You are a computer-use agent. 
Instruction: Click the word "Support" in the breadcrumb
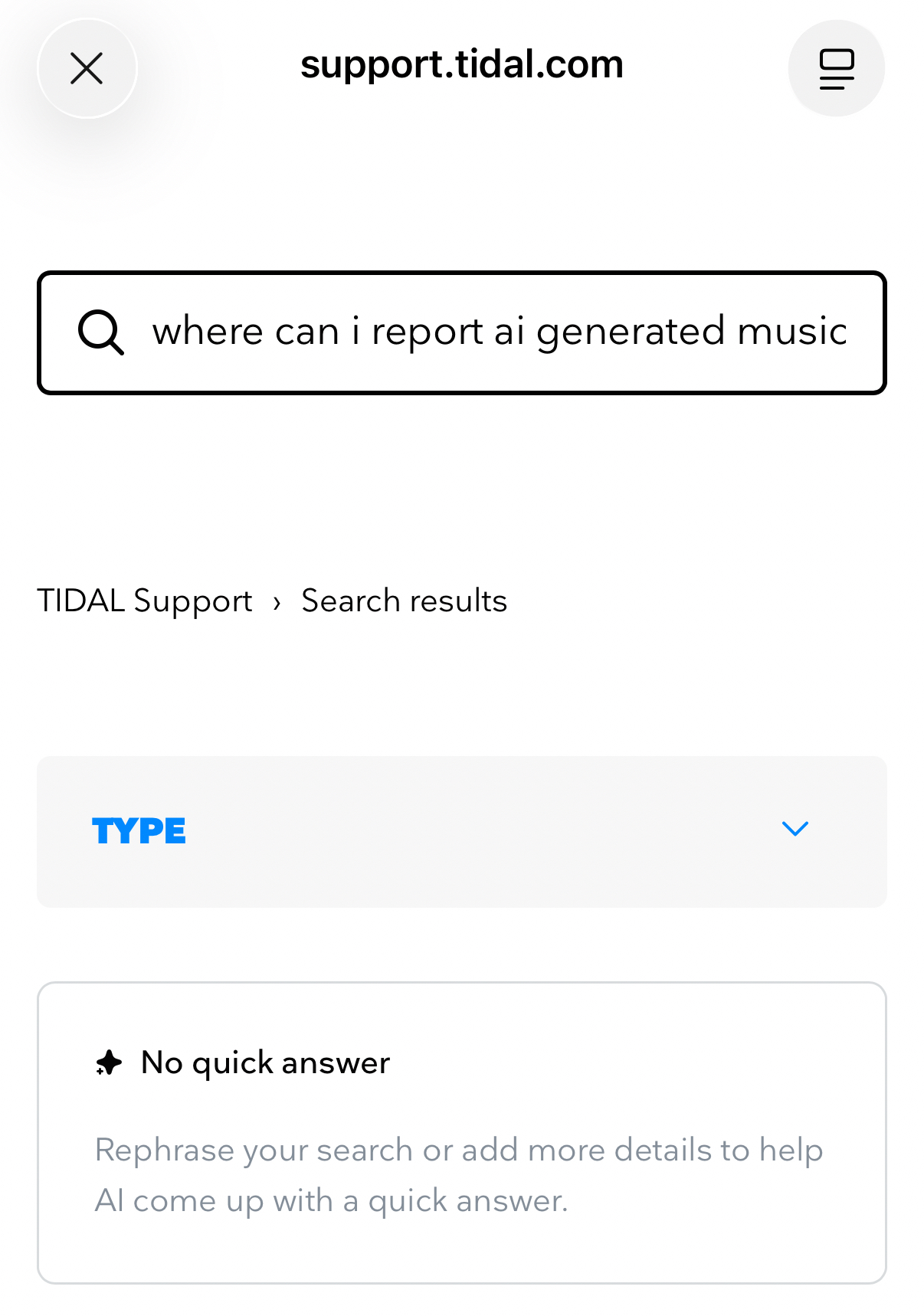click(193, 601)
